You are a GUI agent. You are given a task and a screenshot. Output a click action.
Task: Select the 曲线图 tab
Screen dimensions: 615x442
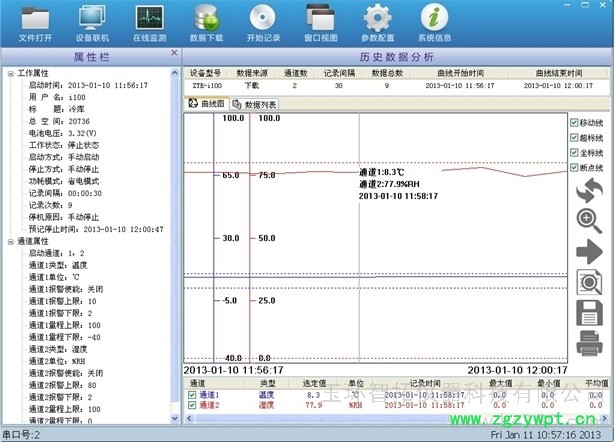click(x=206, y=103)
